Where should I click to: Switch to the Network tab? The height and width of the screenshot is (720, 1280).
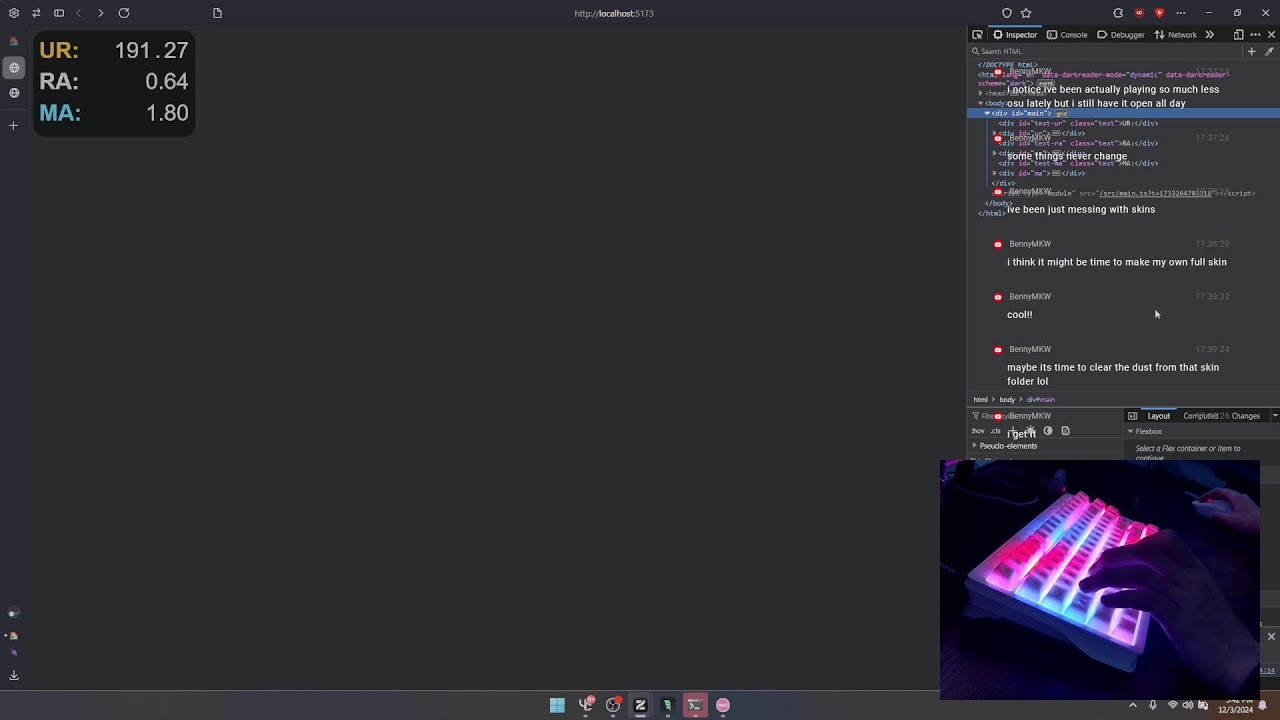coord(1175,35)
